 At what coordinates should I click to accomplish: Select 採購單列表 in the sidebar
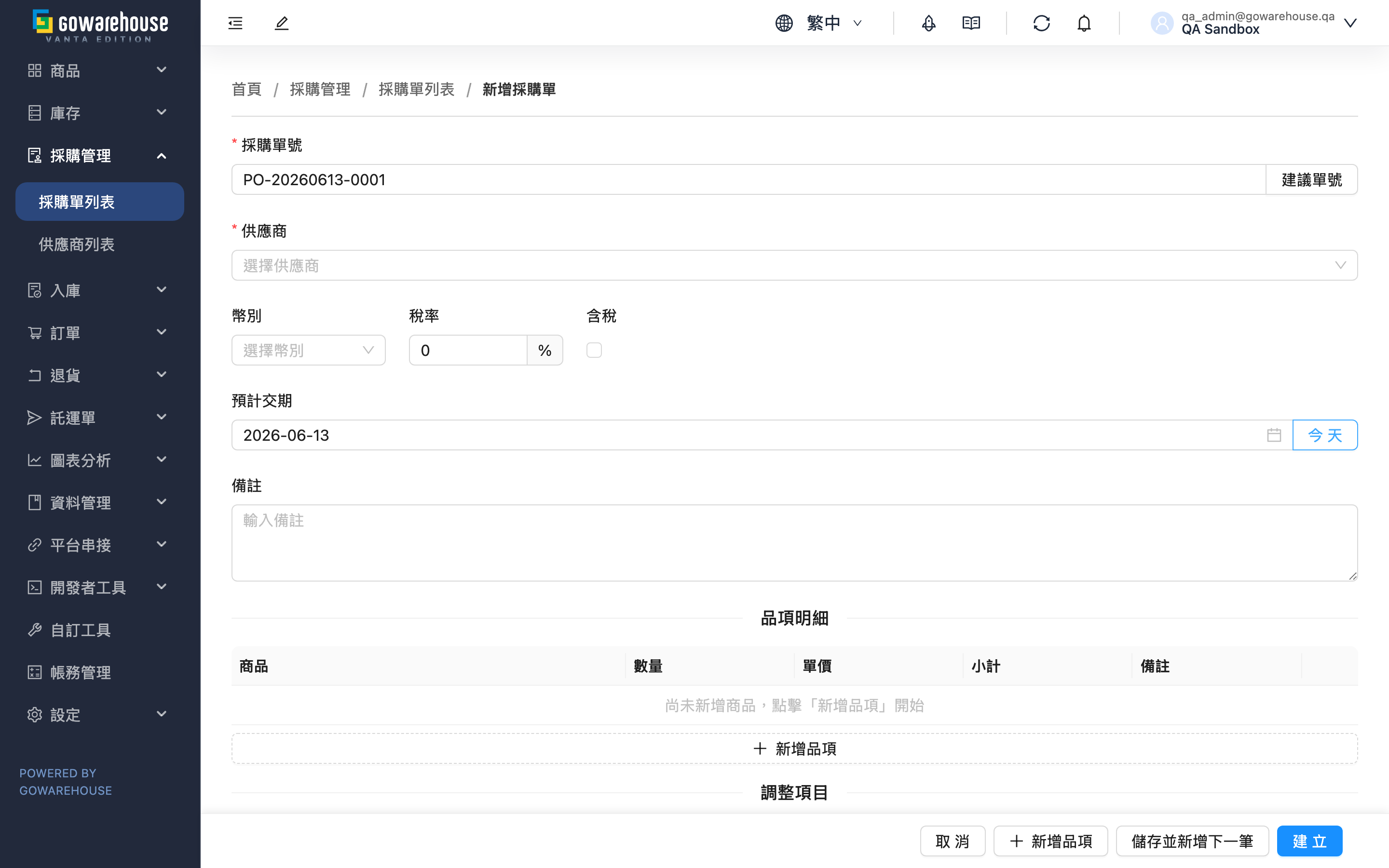point(100,202)
